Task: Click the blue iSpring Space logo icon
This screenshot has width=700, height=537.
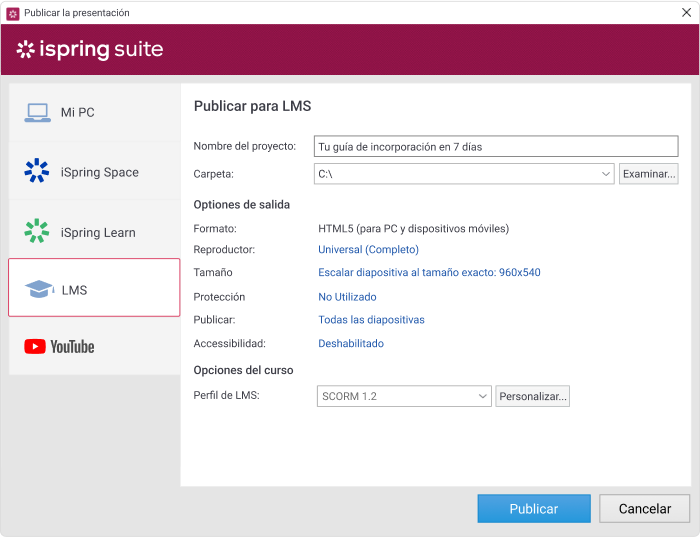Action: tap(37, 171)
